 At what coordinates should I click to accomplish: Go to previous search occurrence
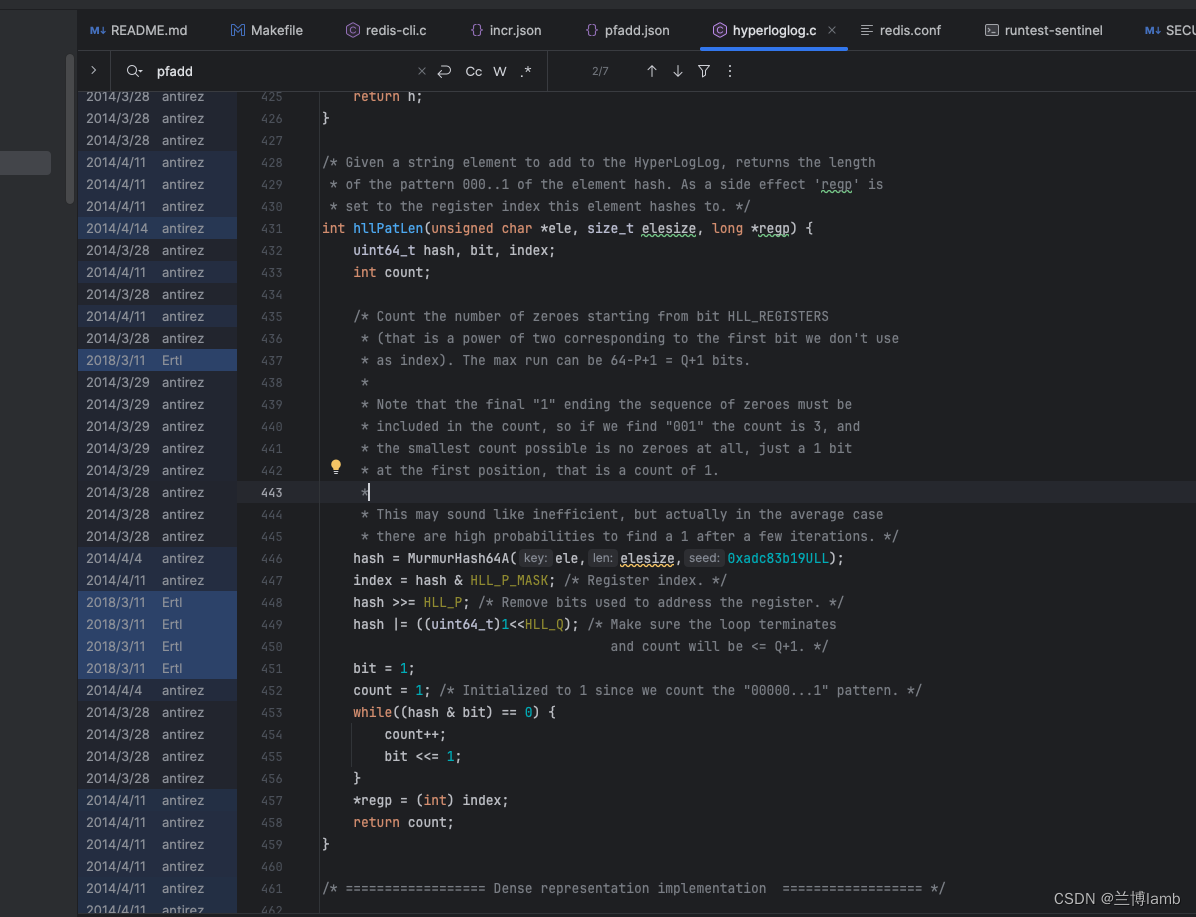click(651, 71)
